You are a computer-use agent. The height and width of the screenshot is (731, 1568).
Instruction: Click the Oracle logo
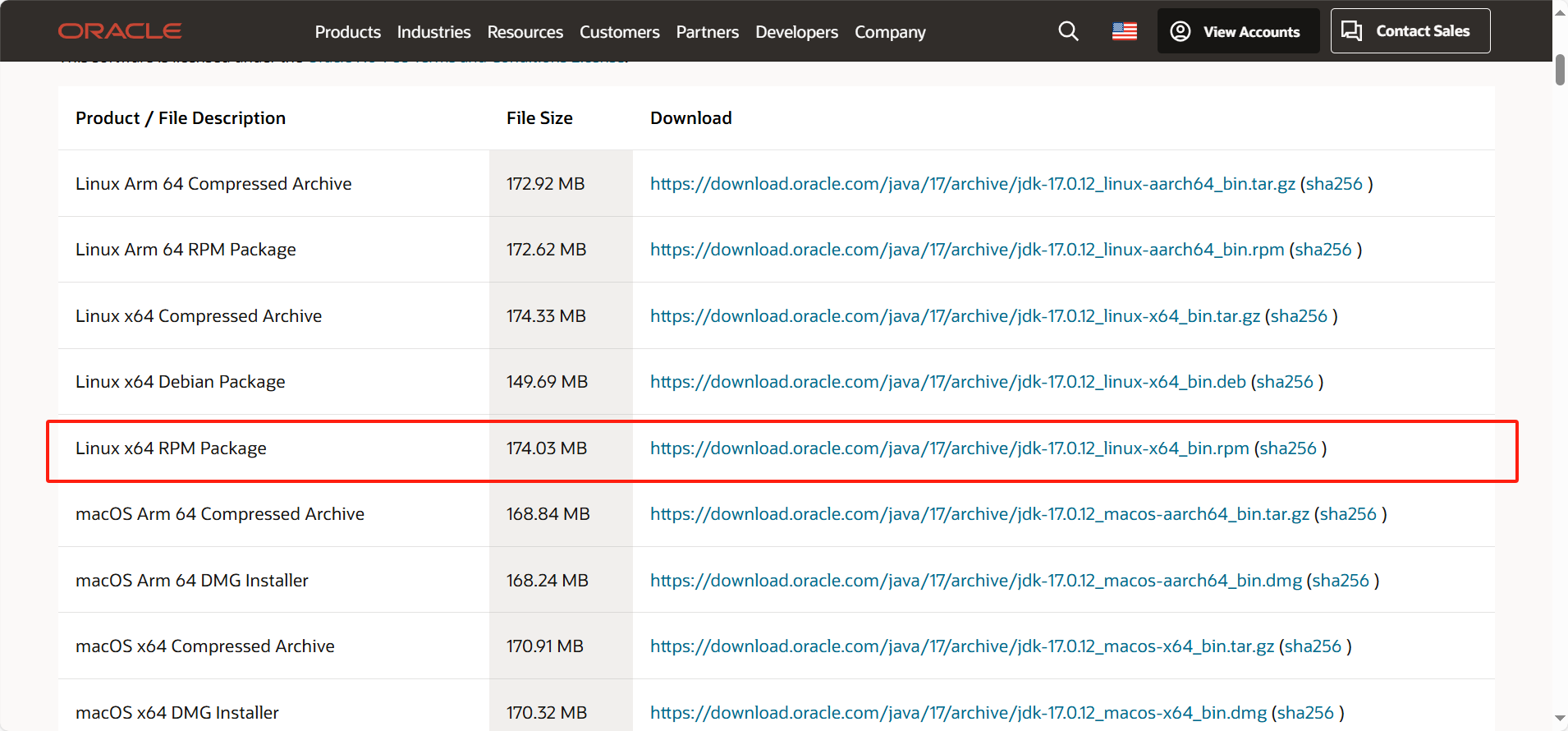(120, 31)
